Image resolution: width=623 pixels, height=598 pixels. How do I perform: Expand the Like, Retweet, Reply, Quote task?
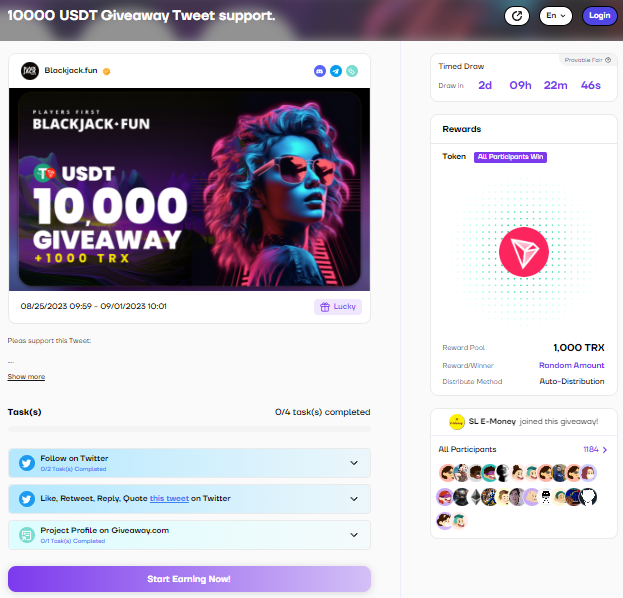pos(190,499)
